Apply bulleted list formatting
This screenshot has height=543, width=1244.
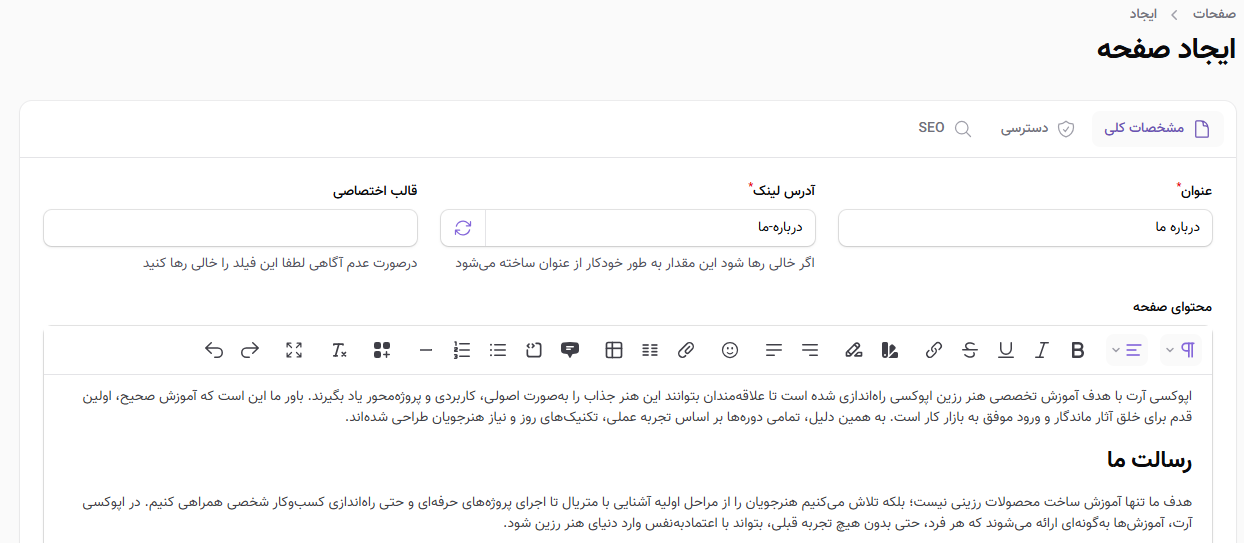point(498,350)
